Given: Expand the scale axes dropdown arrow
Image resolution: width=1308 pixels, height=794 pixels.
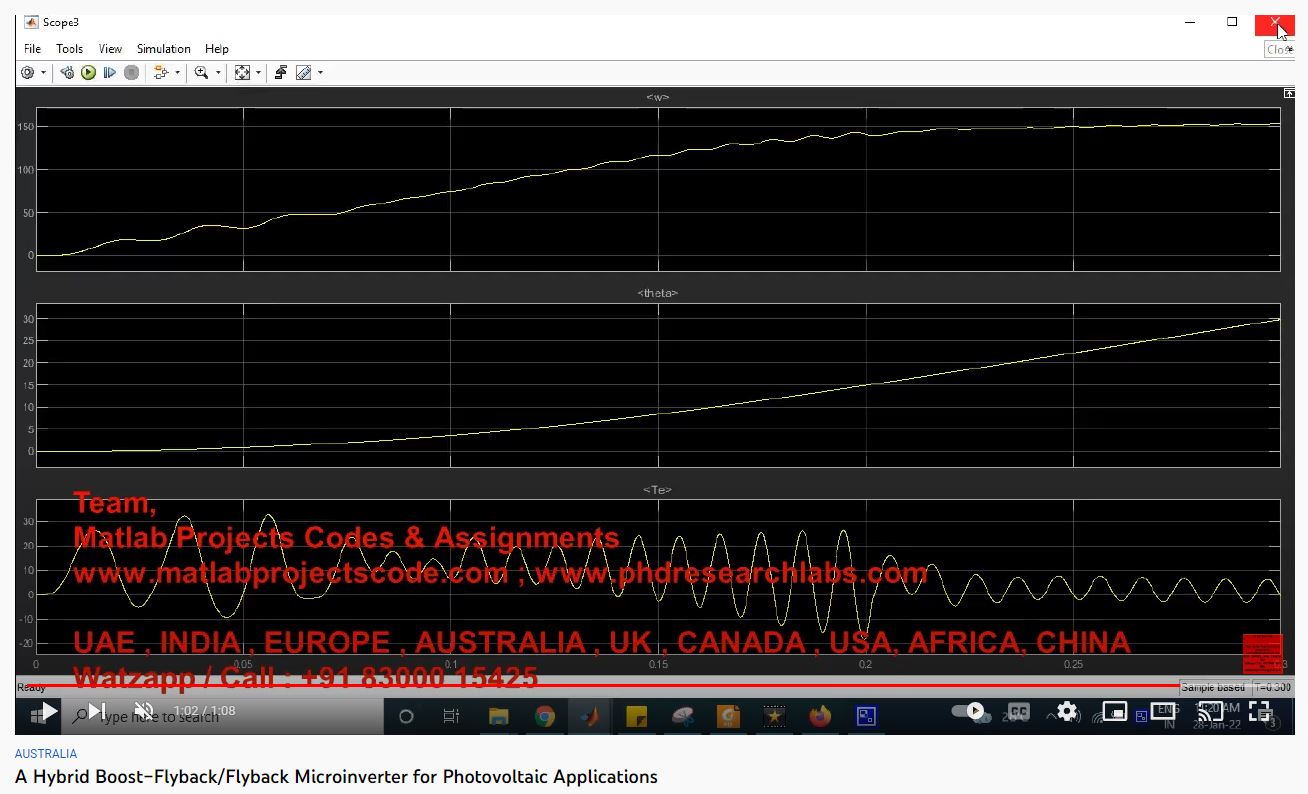Looking at the screenshot, I should pos(258,73).
